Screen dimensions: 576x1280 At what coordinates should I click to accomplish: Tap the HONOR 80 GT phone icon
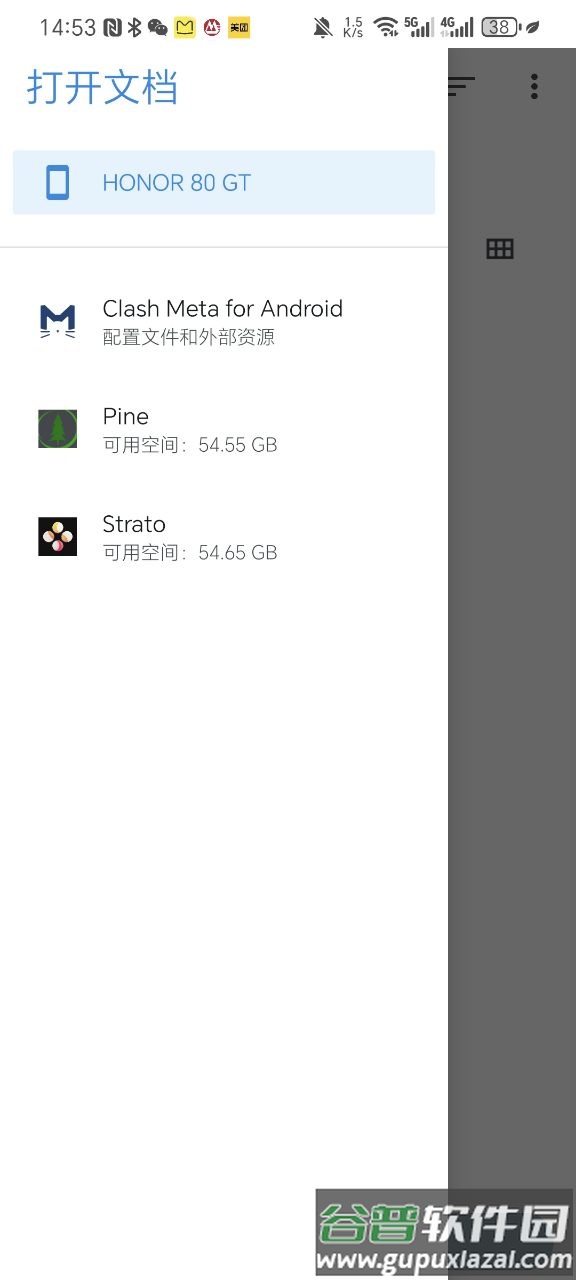click(59, 183)
